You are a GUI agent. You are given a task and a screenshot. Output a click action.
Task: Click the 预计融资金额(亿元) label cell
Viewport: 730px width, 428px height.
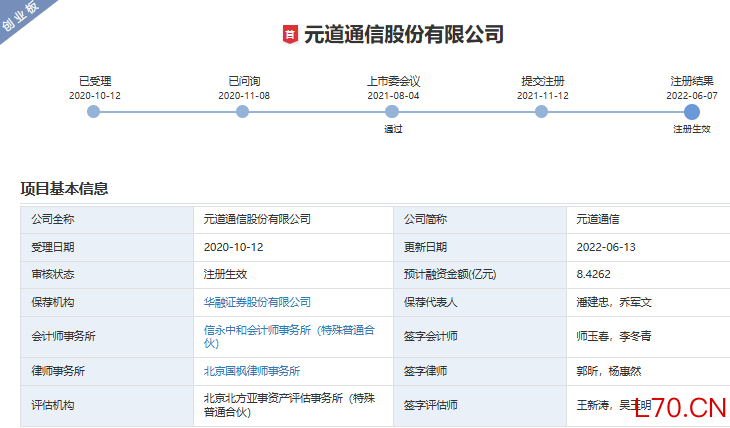480,275
